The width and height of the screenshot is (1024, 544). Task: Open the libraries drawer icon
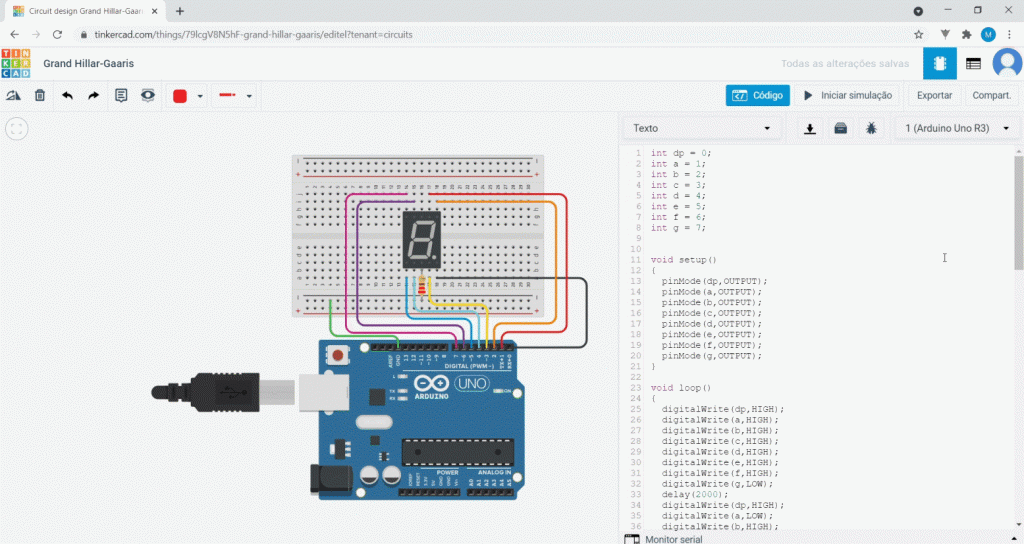(x=841, y=128)
